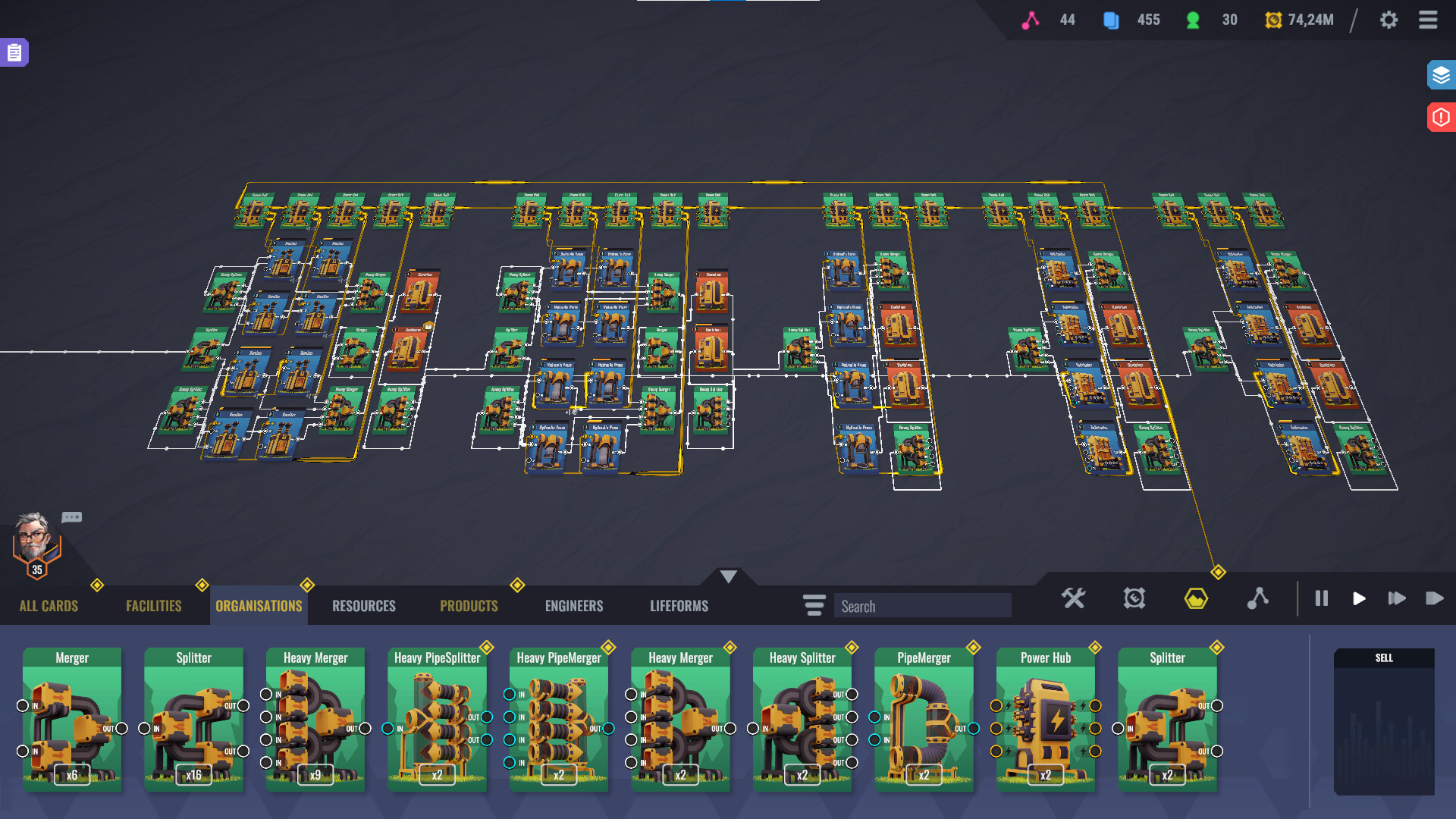Open the red alert hexagon icon on the right edge

click(x=1440, y=117)
